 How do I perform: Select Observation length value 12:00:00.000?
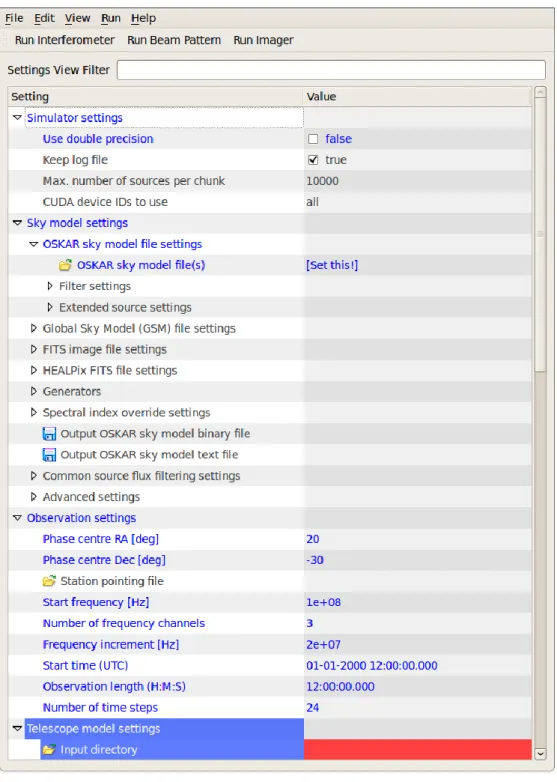340,687
